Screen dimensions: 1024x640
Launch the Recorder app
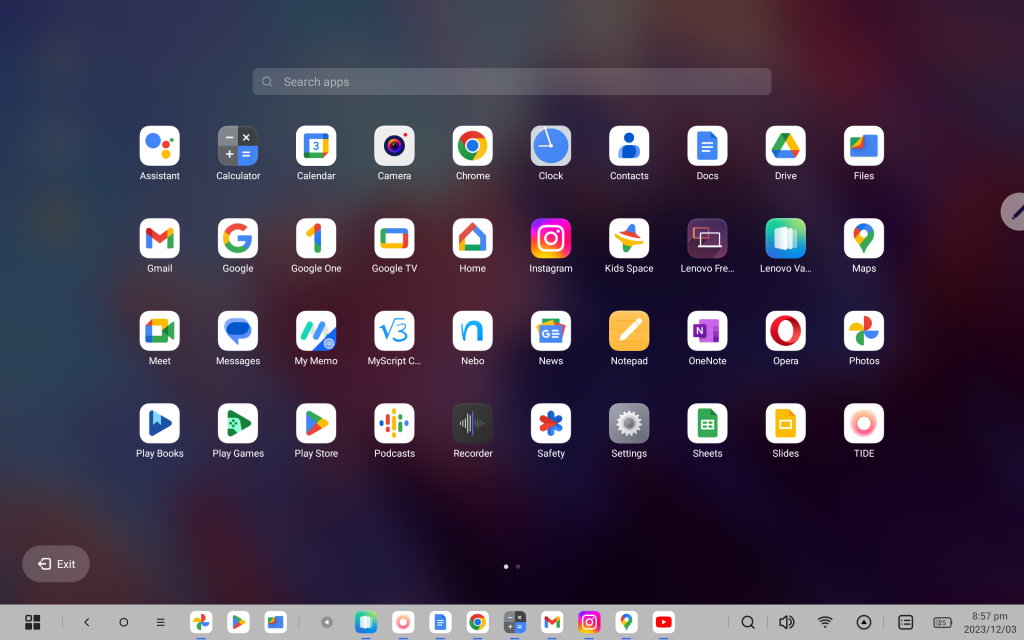click(472, 424)
